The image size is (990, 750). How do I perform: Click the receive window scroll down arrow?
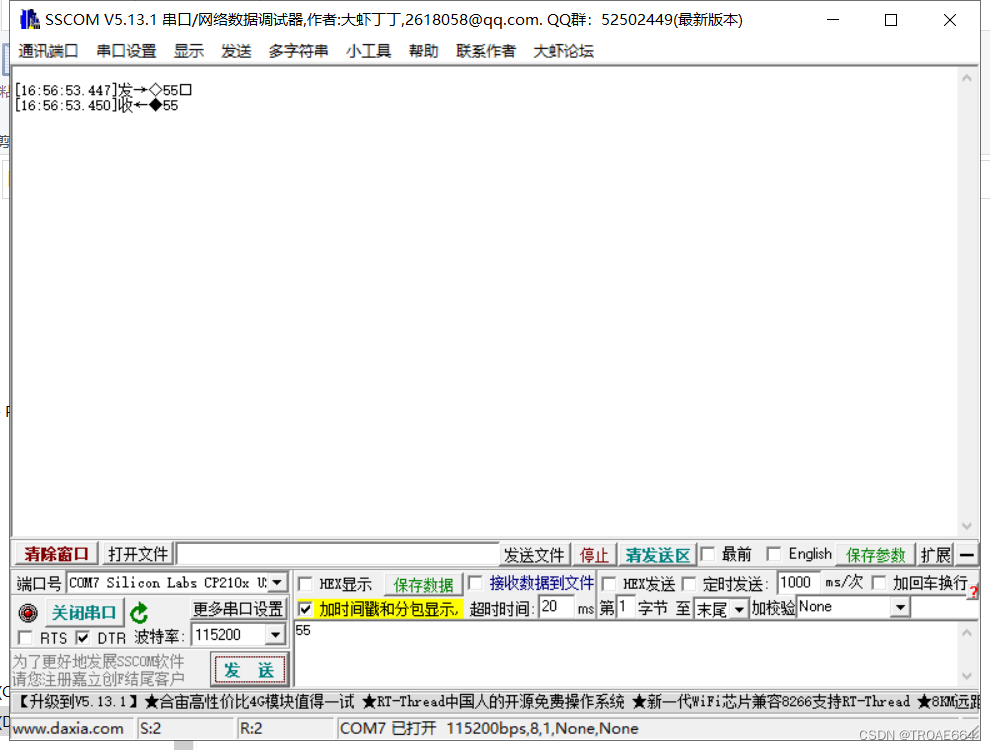[967, 526]
